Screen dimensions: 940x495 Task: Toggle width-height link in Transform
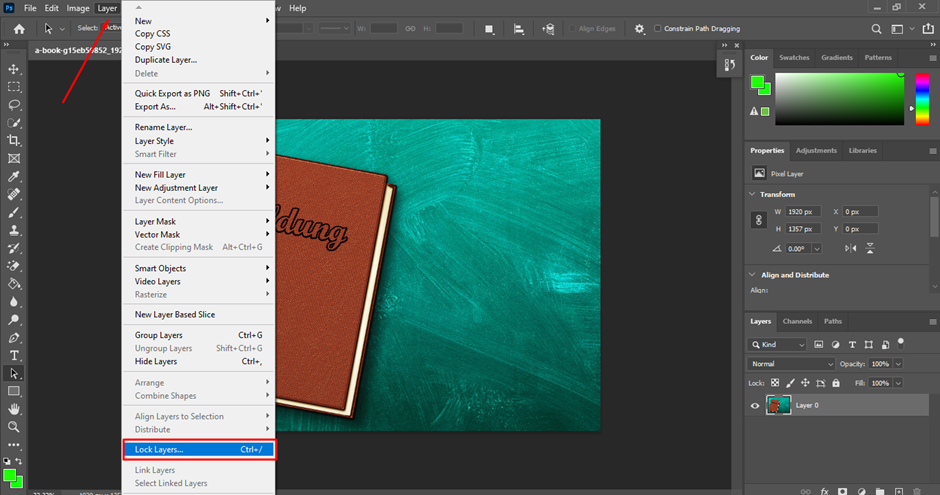tap(758, 220)
